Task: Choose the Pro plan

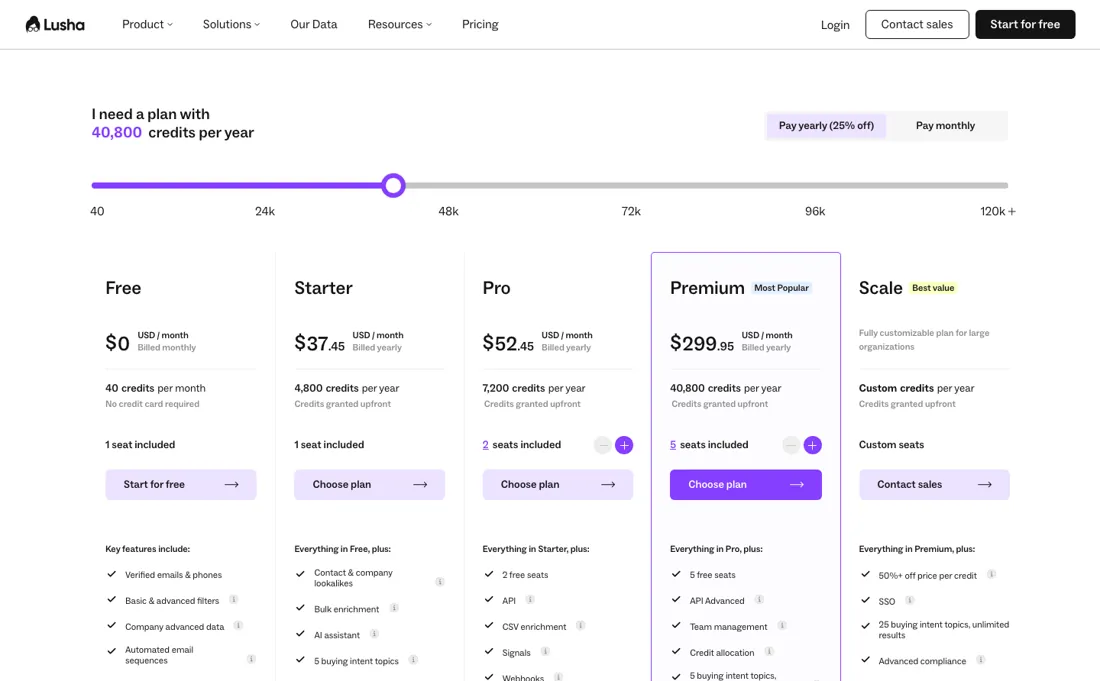Action: coord(558,485)
